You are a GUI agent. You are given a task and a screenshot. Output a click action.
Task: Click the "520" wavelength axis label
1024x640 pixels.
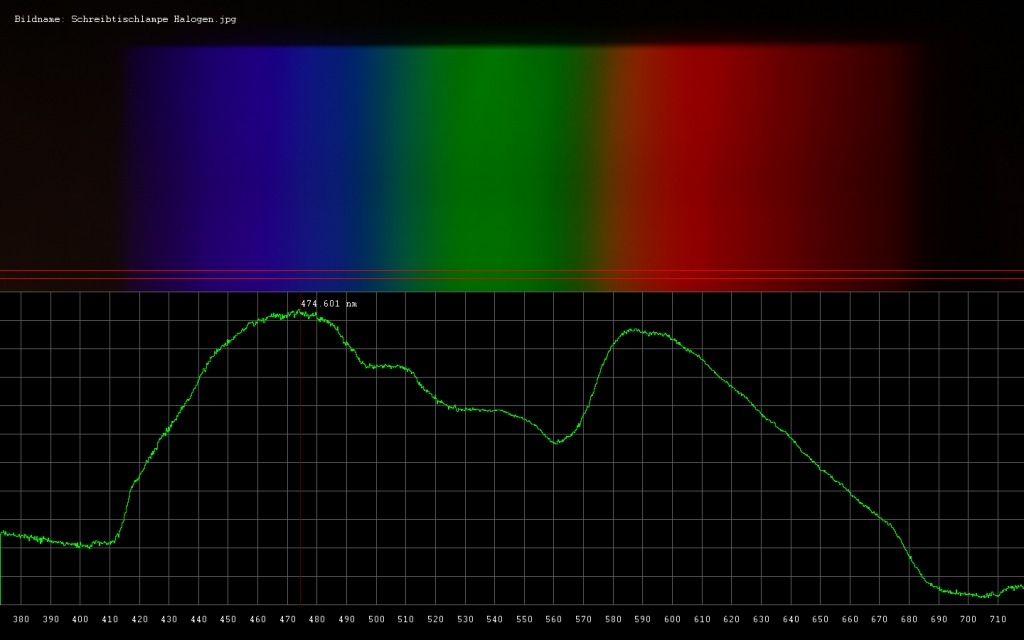pyautogui.click(x=436, y=619)
